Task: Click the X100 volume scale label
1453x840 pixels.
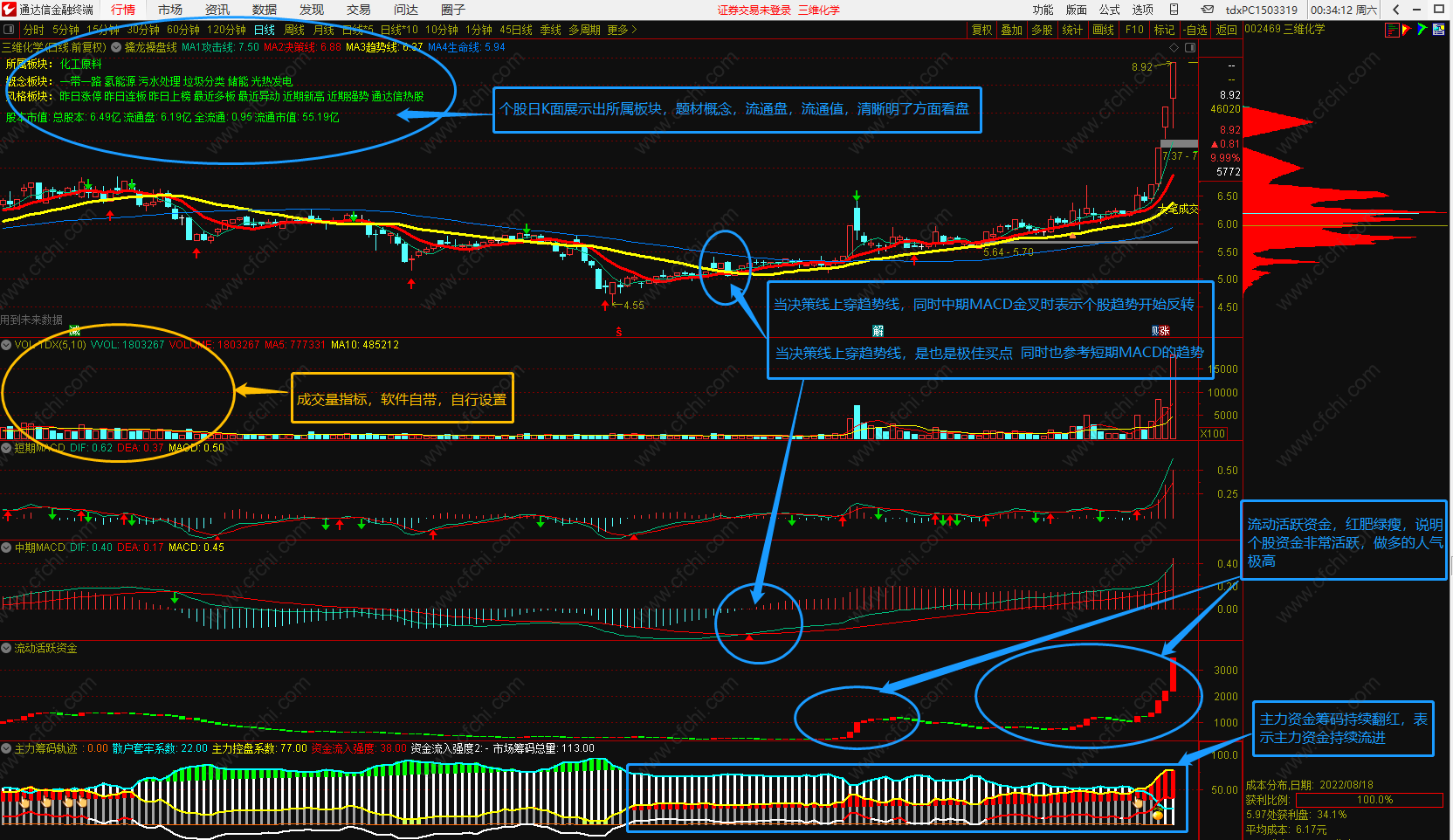Action: 1213,434
